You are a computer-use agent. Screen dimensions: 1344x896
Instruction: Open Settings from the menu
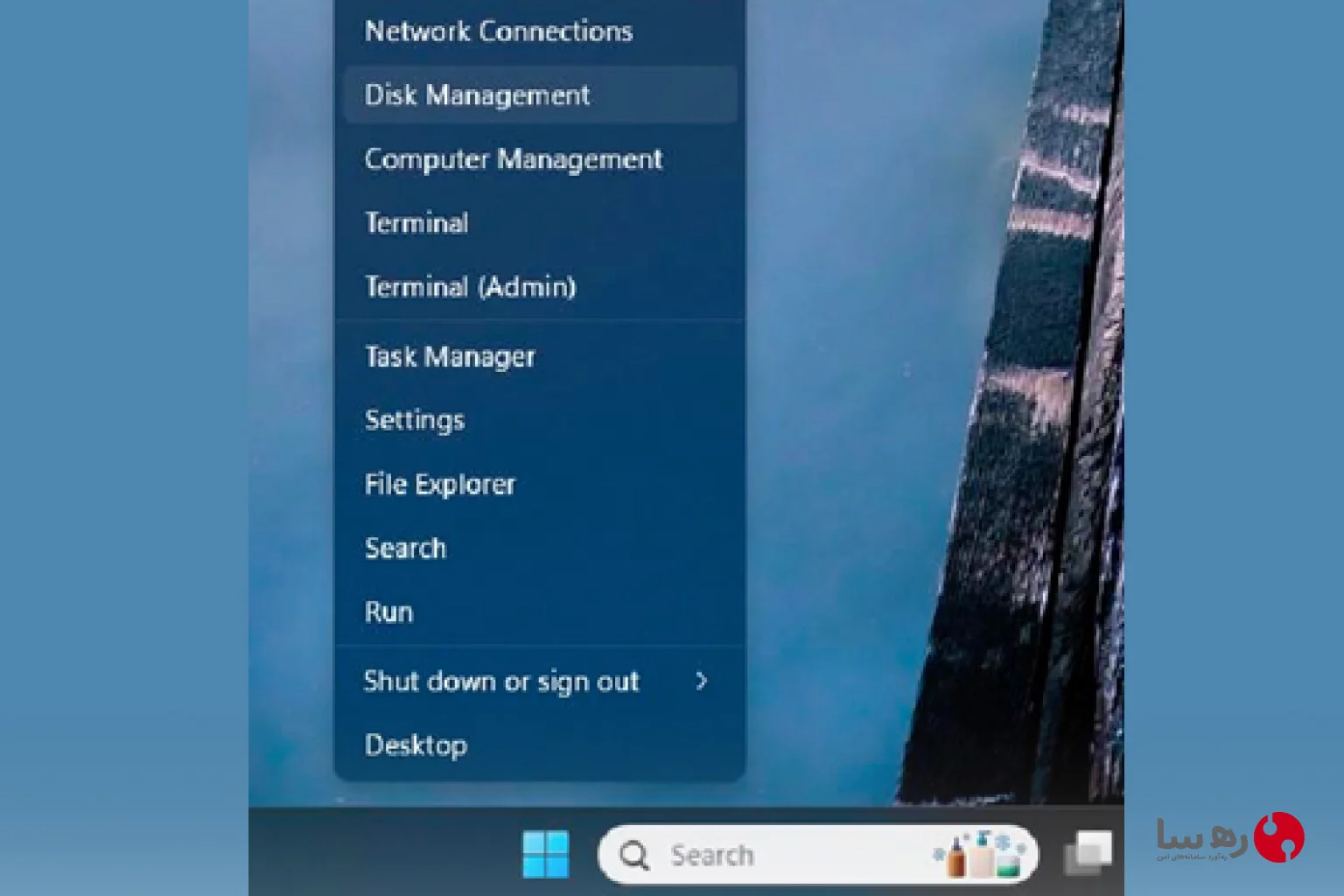point(540,420)
